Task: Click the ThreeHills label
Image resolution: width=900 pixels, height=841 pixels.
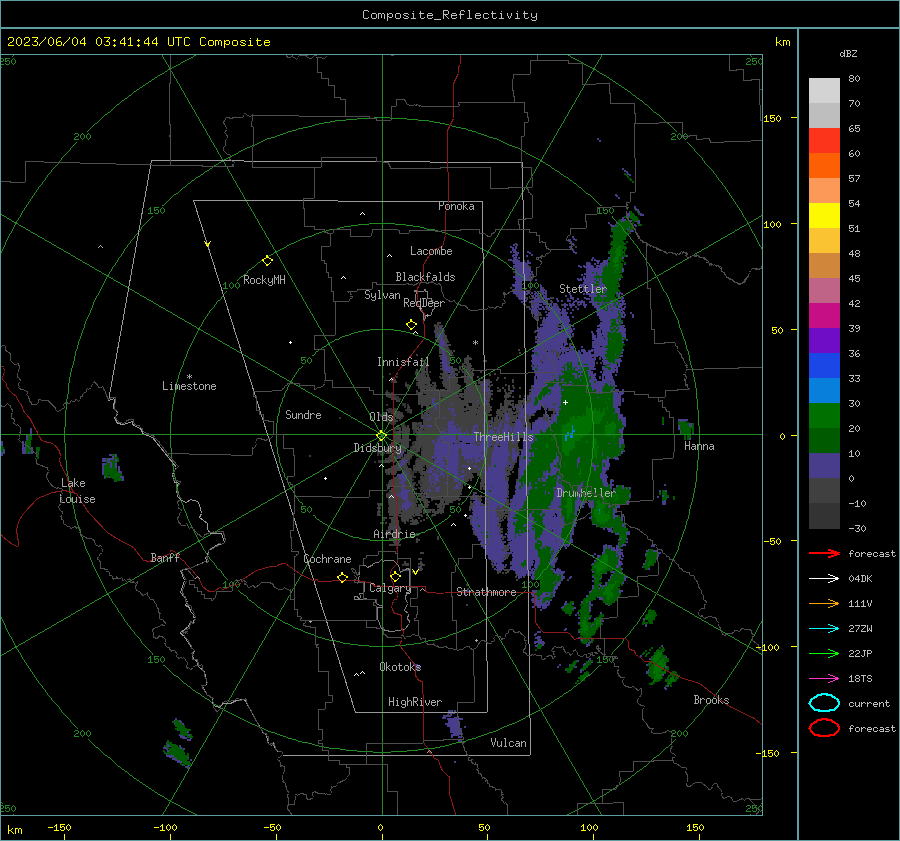Action: (503, 437)
